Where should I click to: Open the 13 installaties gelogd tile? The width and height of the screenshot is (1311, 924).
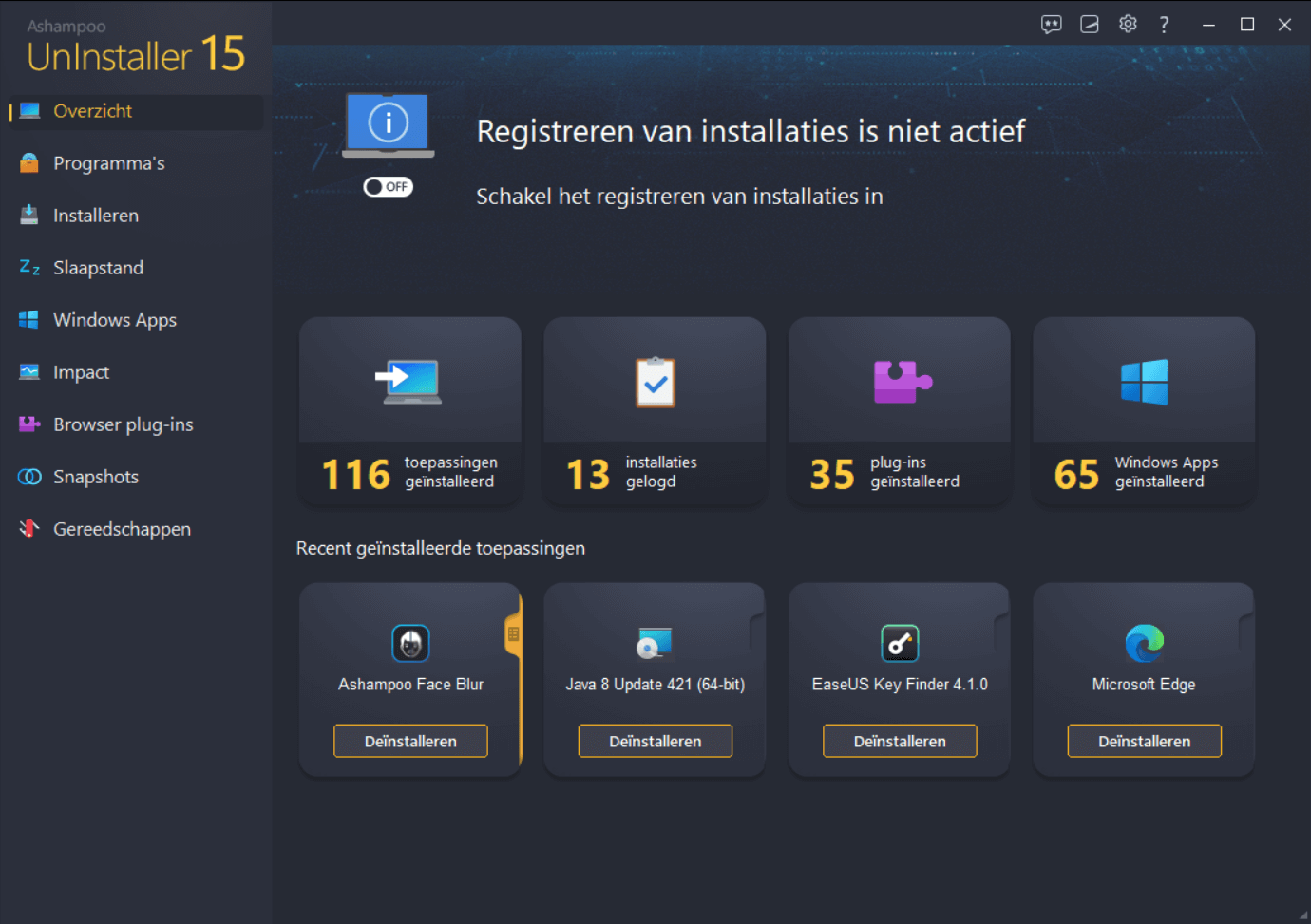[x=655, y=411]
